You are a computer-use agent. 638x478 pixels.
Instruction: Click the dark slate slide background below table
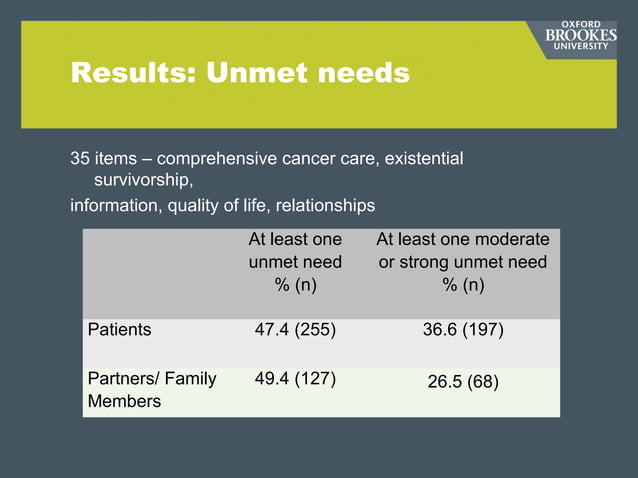[320, 448]
